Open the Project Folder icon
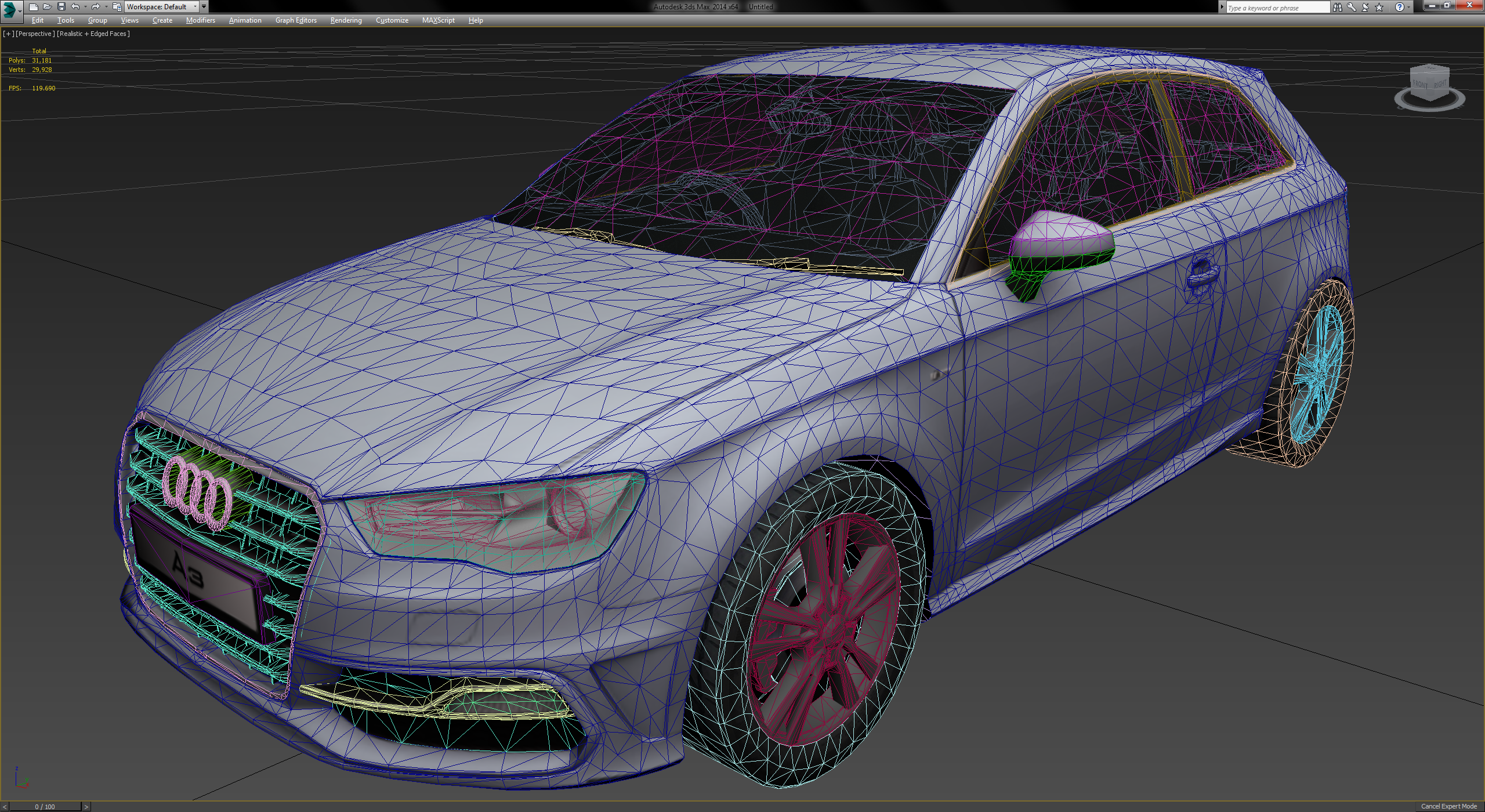Screen dimensions: 1485x812 [x=117, y=7]
